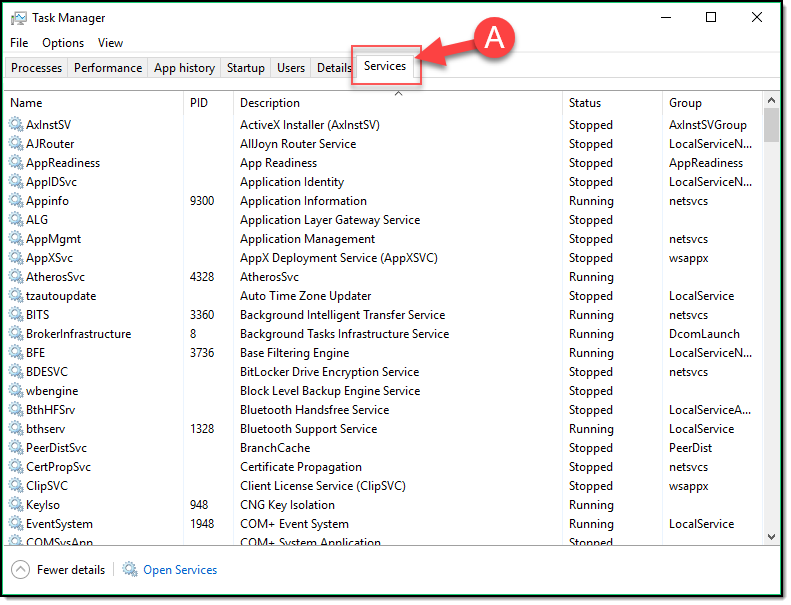This screenshot has height=605, width=791.
Task: Open the View menu
Action: pyautogui.click(x=110, y=43)
